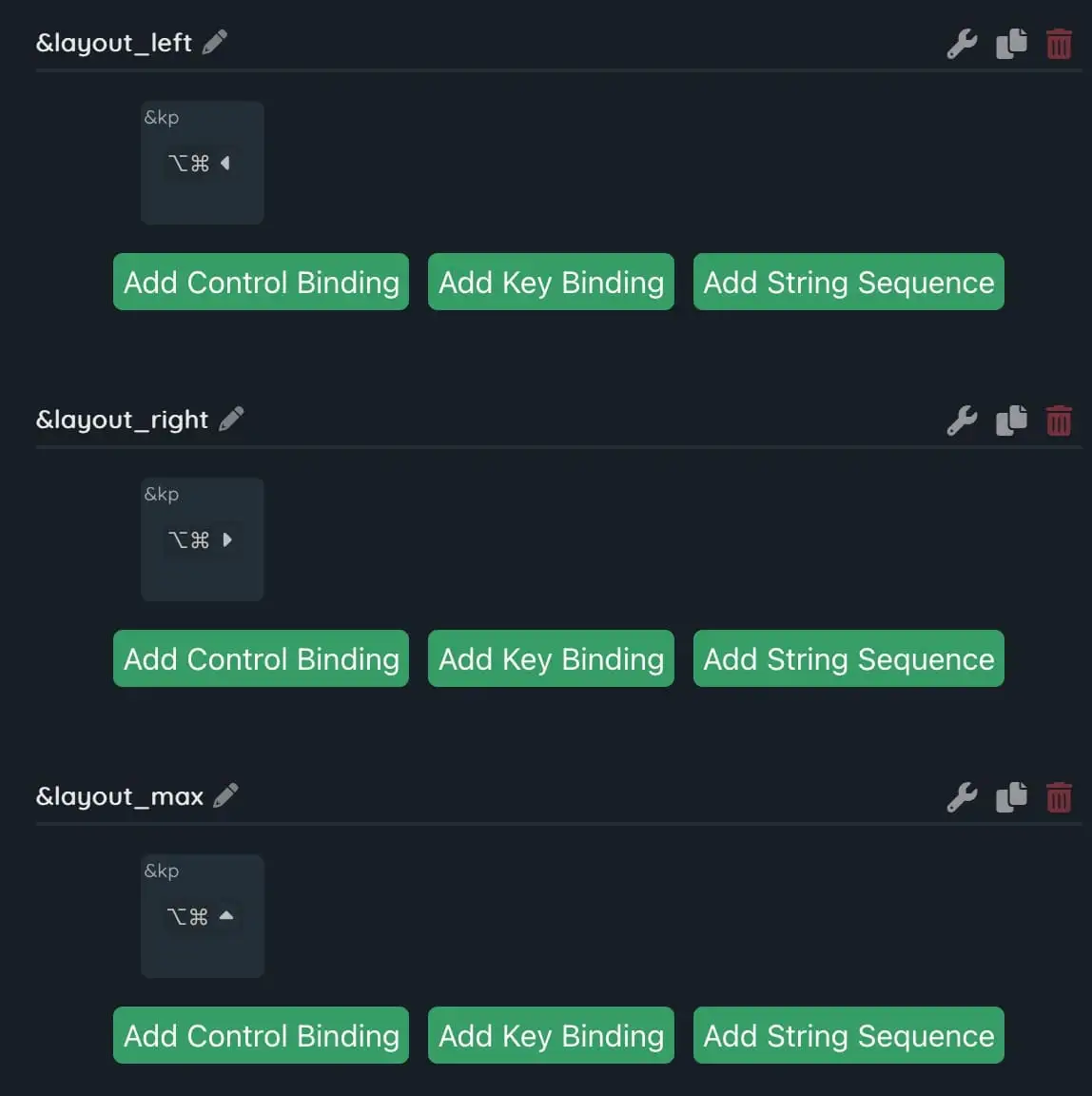
Task: Add Key Binding to layout_max
Action: pyautogui.click(x=551, y=1035)
